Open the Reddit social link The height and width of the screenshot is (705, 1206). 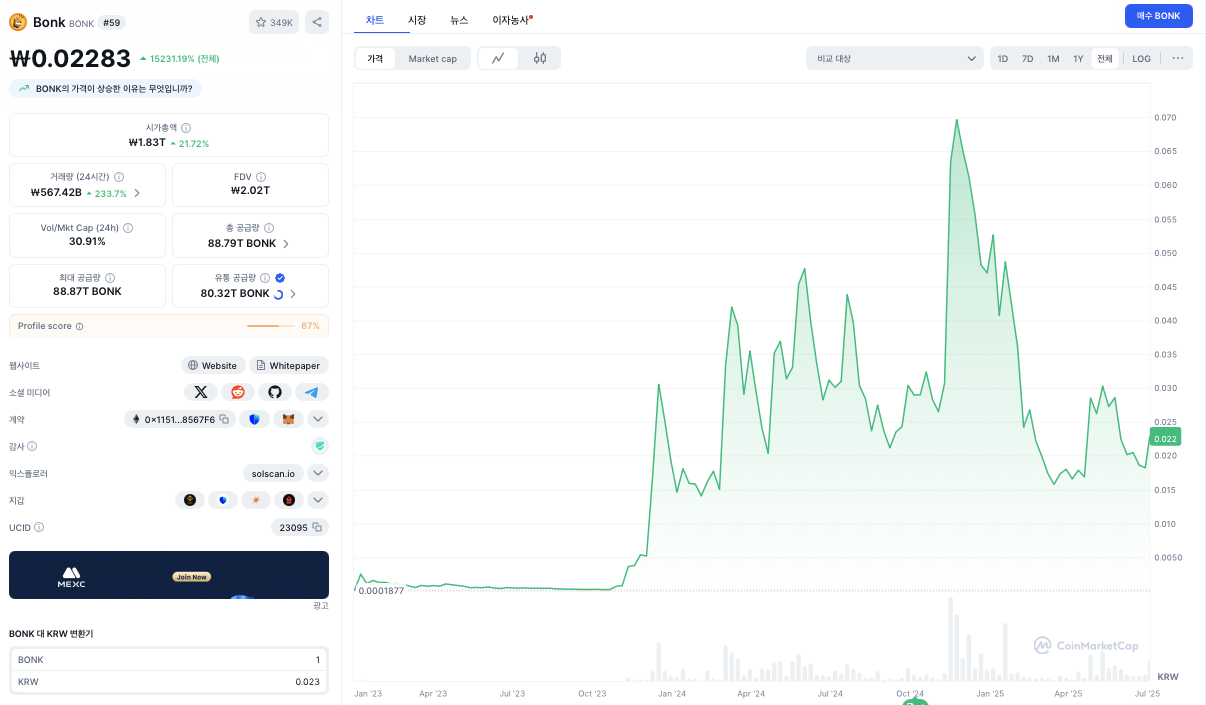point(237,393)
